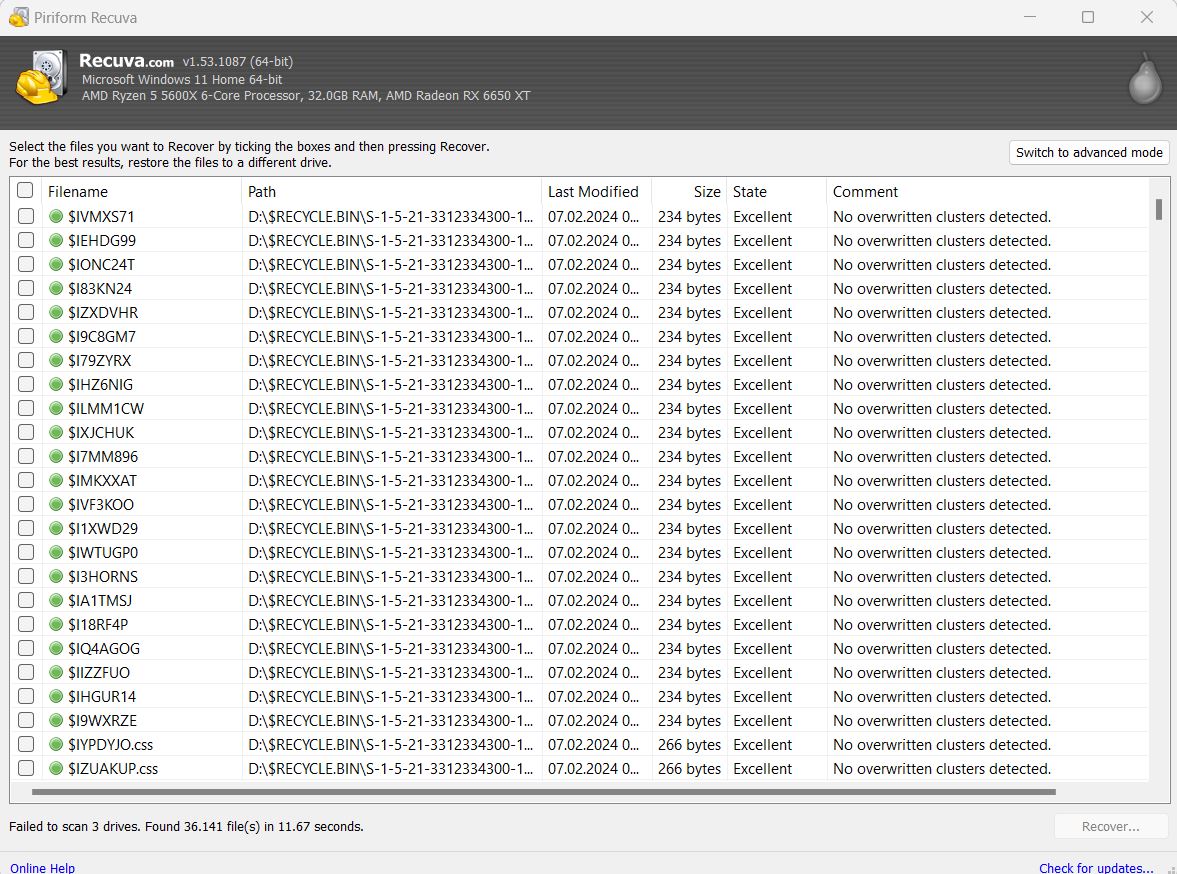Sort by Last Modified column header
The height and width of the screenshot is (874, 1177).
coord(596,191)
